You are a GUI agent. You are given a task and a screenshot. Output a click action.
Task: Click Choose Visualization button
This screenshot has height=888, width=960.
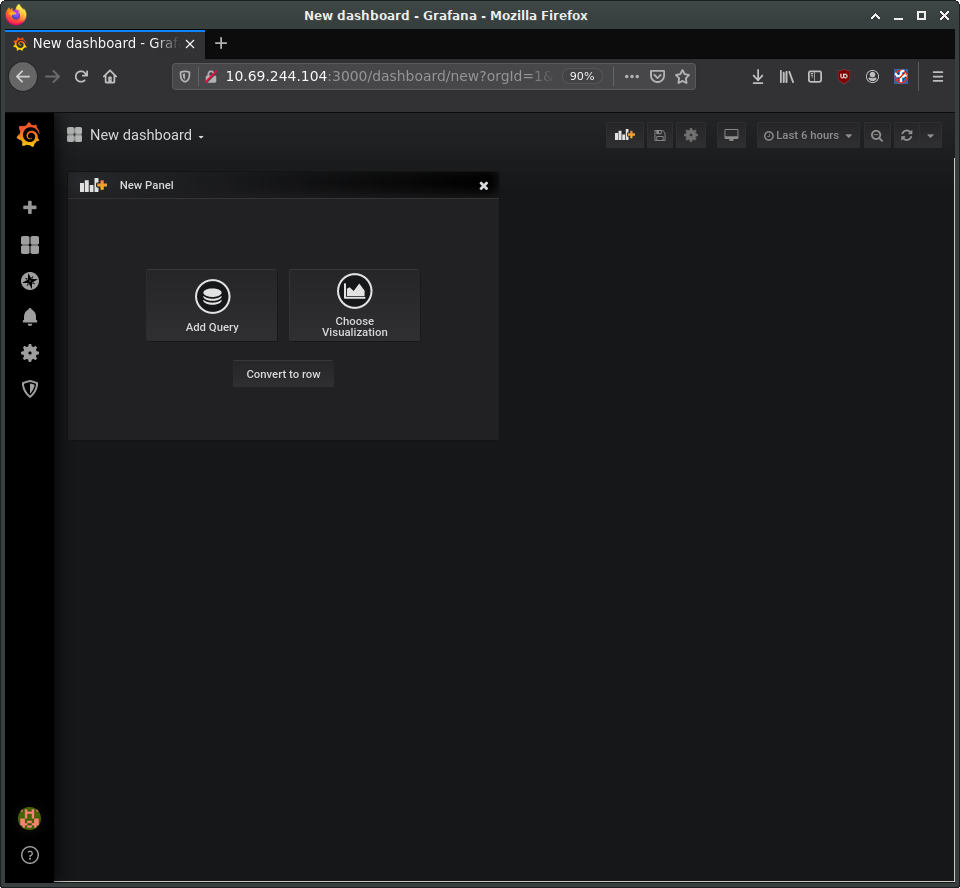point(354,305)
